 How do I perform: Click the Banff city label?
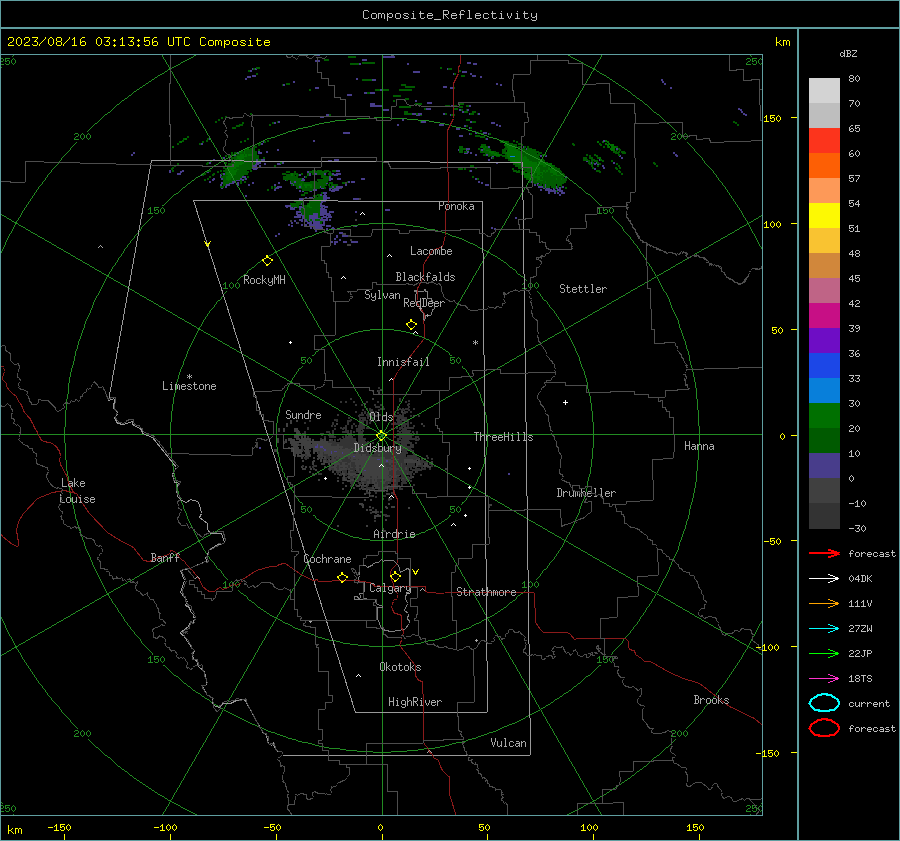[165, 557]
